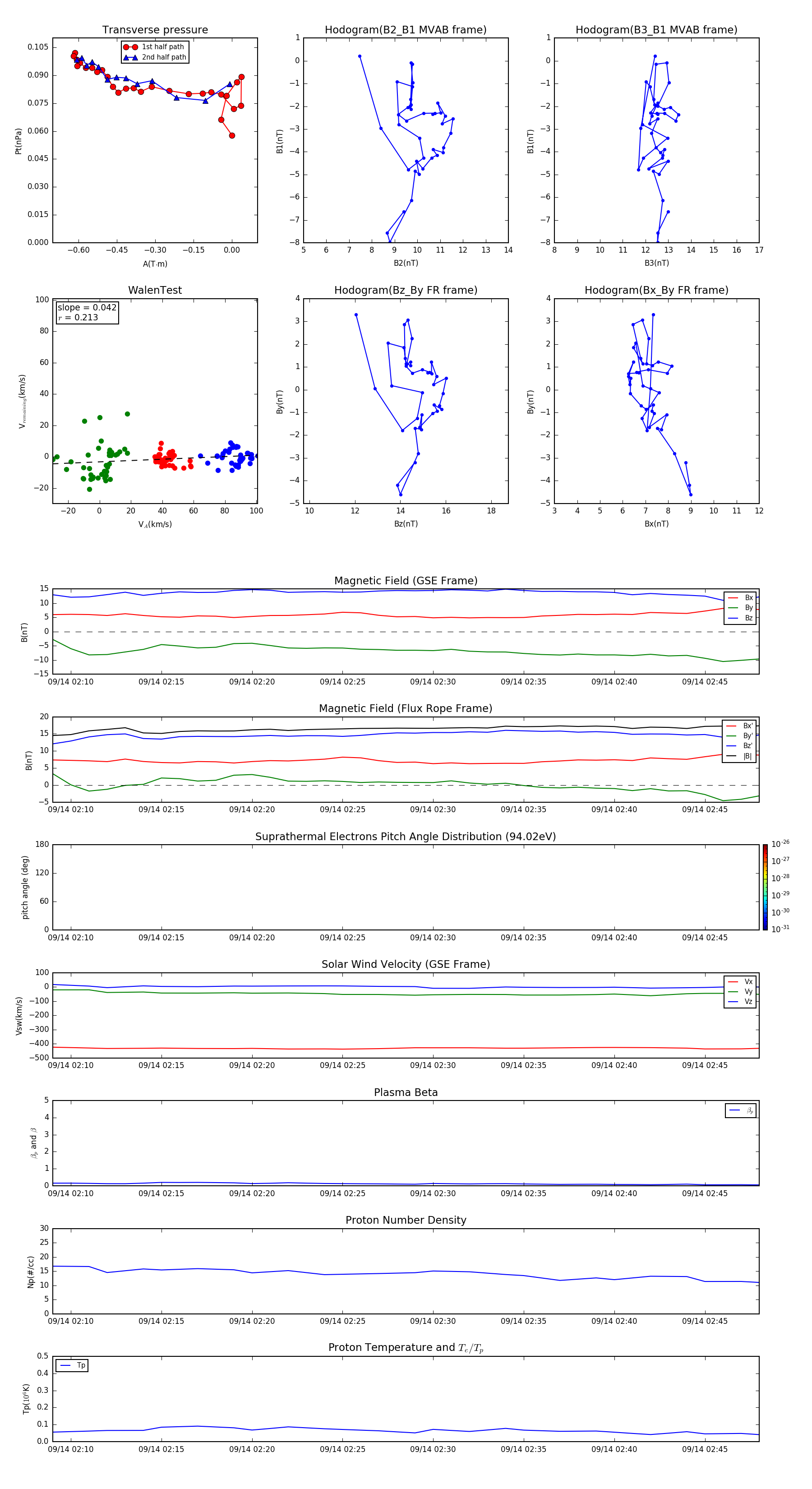The image size is (812, 1489).
Task: Click the Bx' legend entry in Flux Rope panel
Action: [x=740, y=726]
